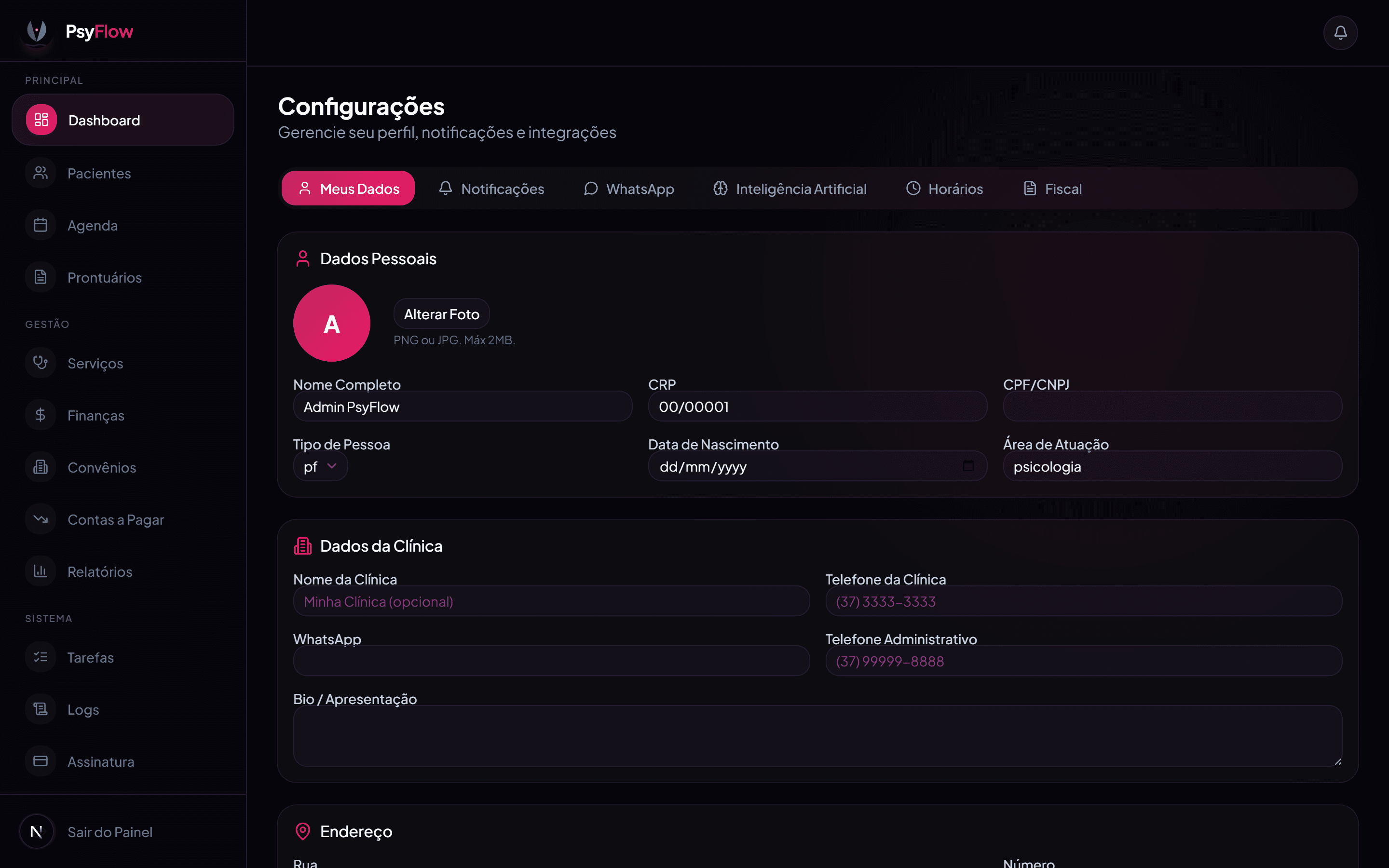The height and width of the screenshot is (868, 1389).
Task: Open the Horários tab
Action: pos(944,188)
